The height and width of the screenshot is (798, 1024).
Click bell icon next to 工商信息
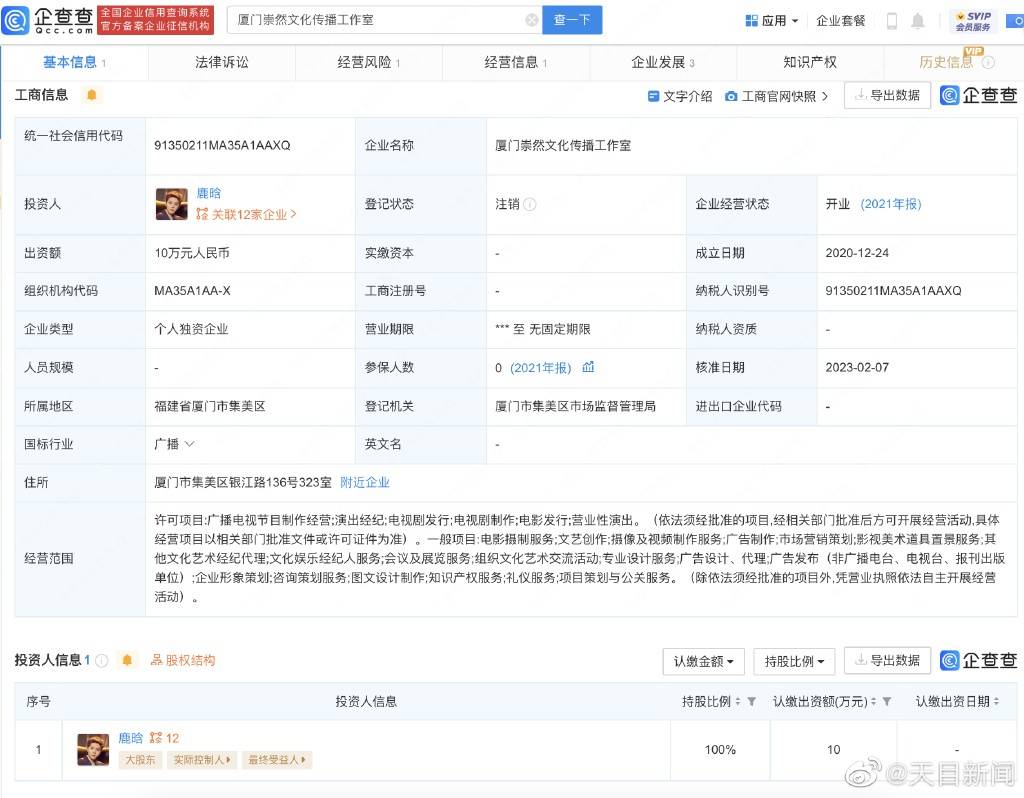(92, 95)
